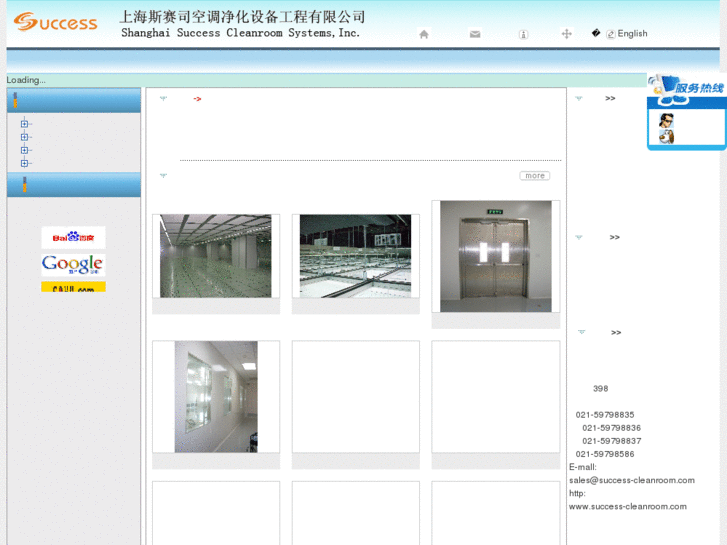
Task: Click phone number 021-59798835
Action: point(605,415)
